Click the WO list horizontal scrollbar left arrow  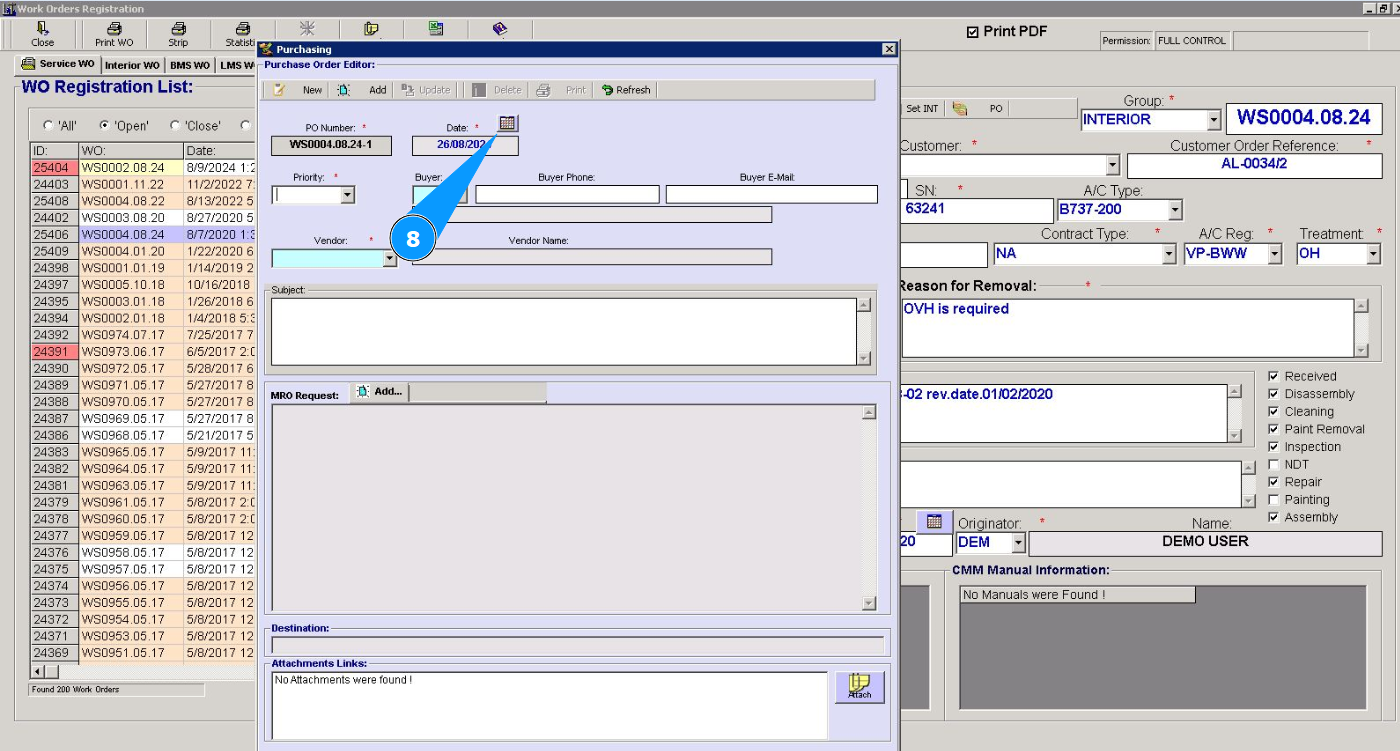[39, 672]
